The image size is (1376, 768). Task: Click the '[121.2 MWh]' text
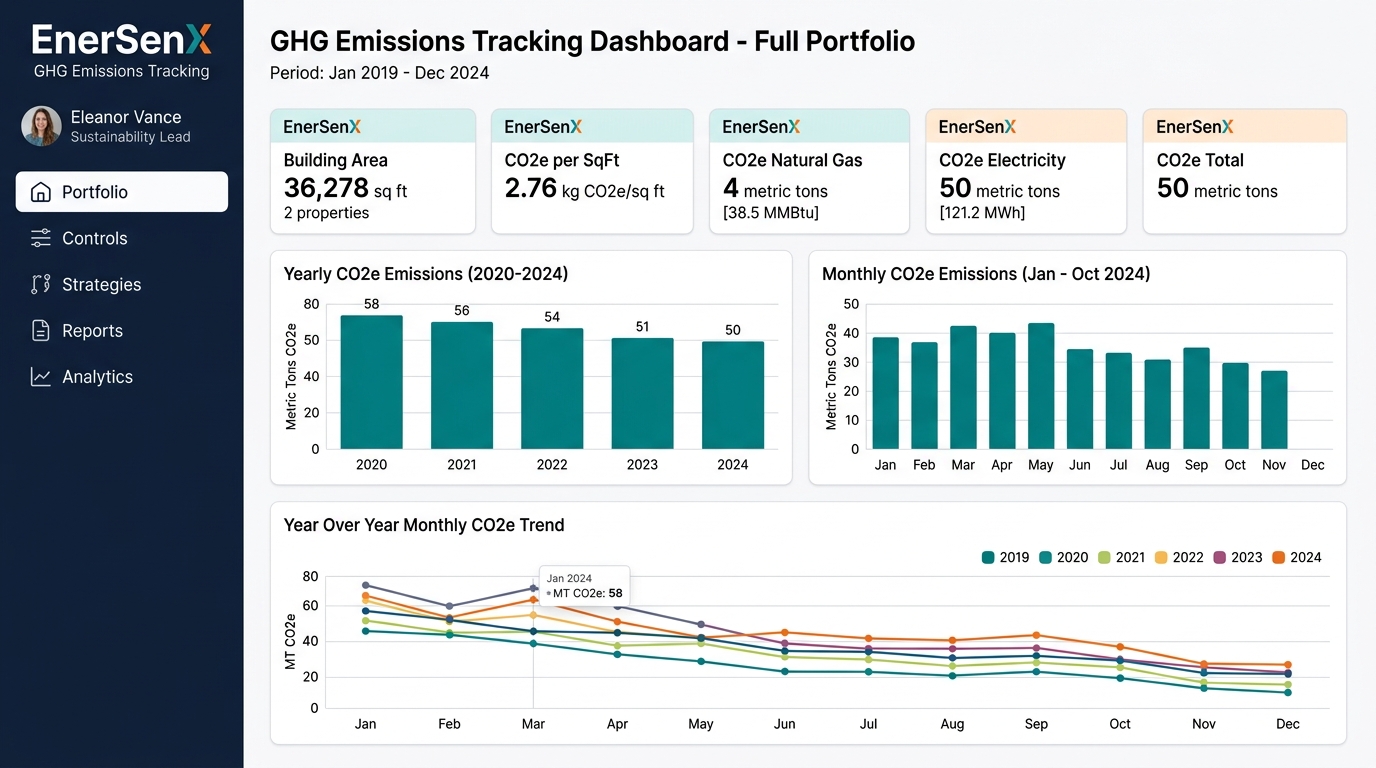click(x=982, y=213)
